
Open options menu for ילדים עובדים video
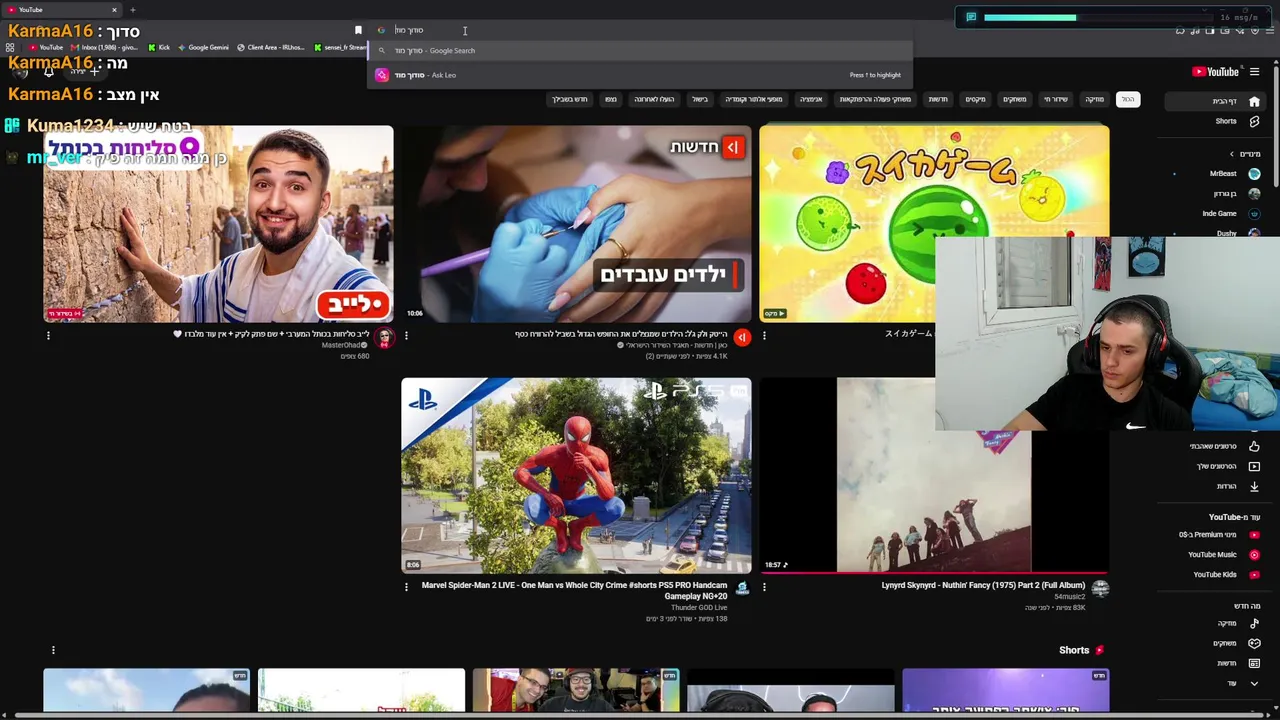pyautogui.click(x=406, y=335)
